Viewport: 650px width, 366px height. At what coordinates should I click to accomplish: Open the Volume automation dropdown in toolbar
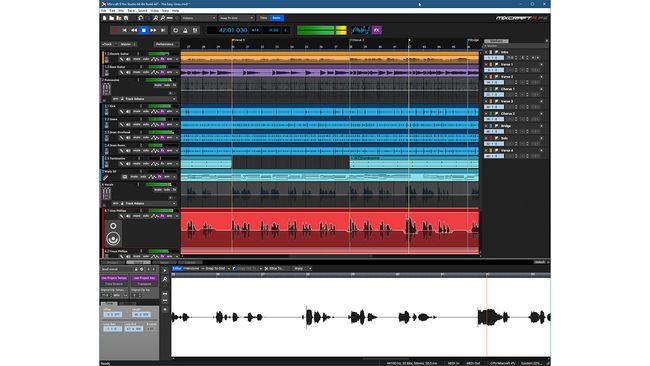pos(199,18)
